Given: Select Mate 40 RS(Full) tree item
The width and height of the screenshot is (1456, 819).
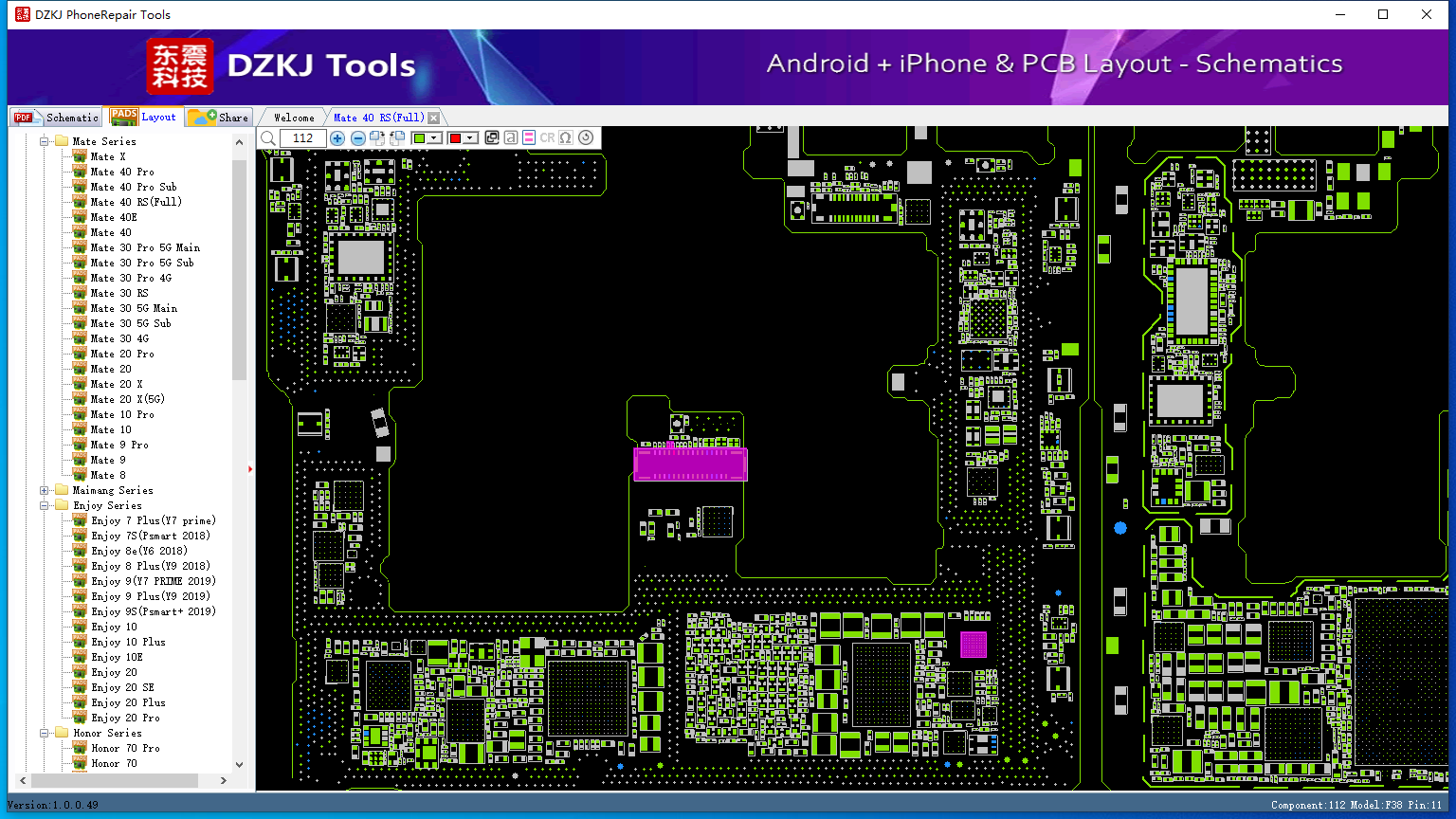Looking at the screenshot, I should click(x=136, y=202).
